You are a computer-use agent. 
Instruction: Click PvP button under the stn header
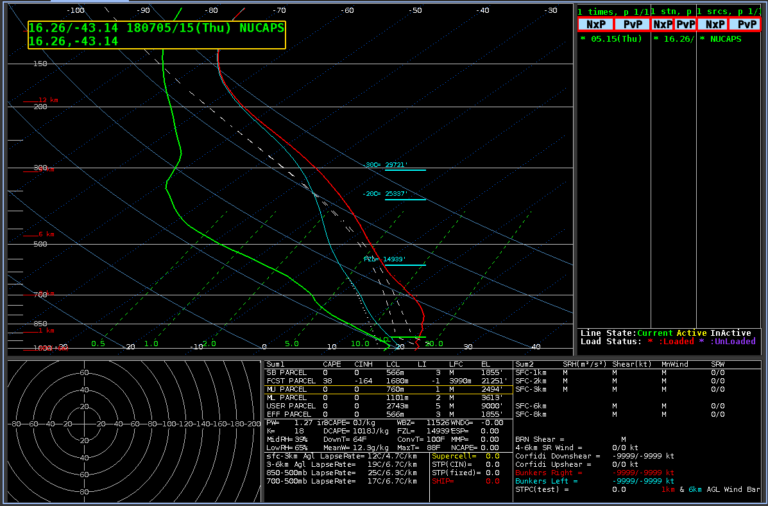(x=685, y=24)
